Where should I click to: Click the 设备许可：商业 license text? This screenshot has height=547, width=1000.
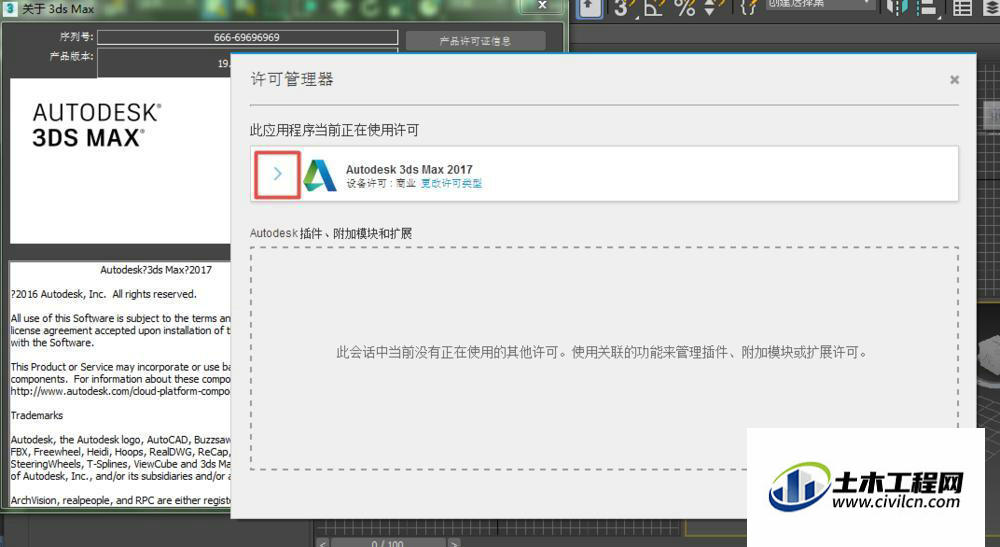pyautogui.click(x=381, y=184)
